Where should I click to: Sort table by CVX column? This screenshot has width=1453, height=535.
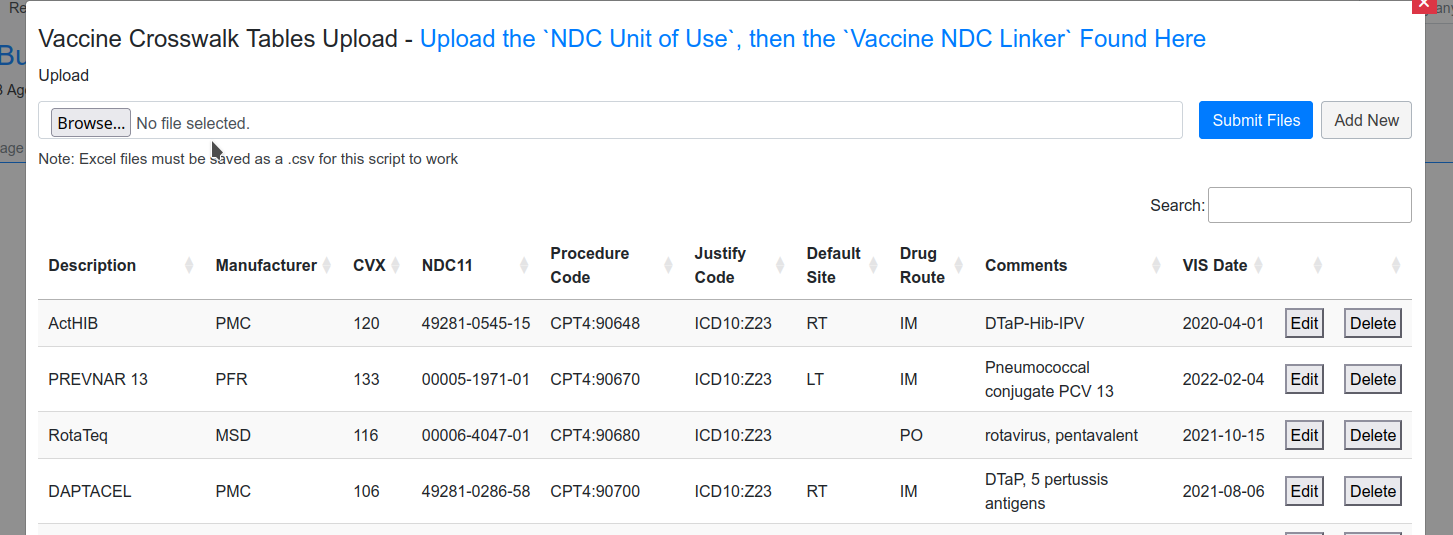click(369, 266)
